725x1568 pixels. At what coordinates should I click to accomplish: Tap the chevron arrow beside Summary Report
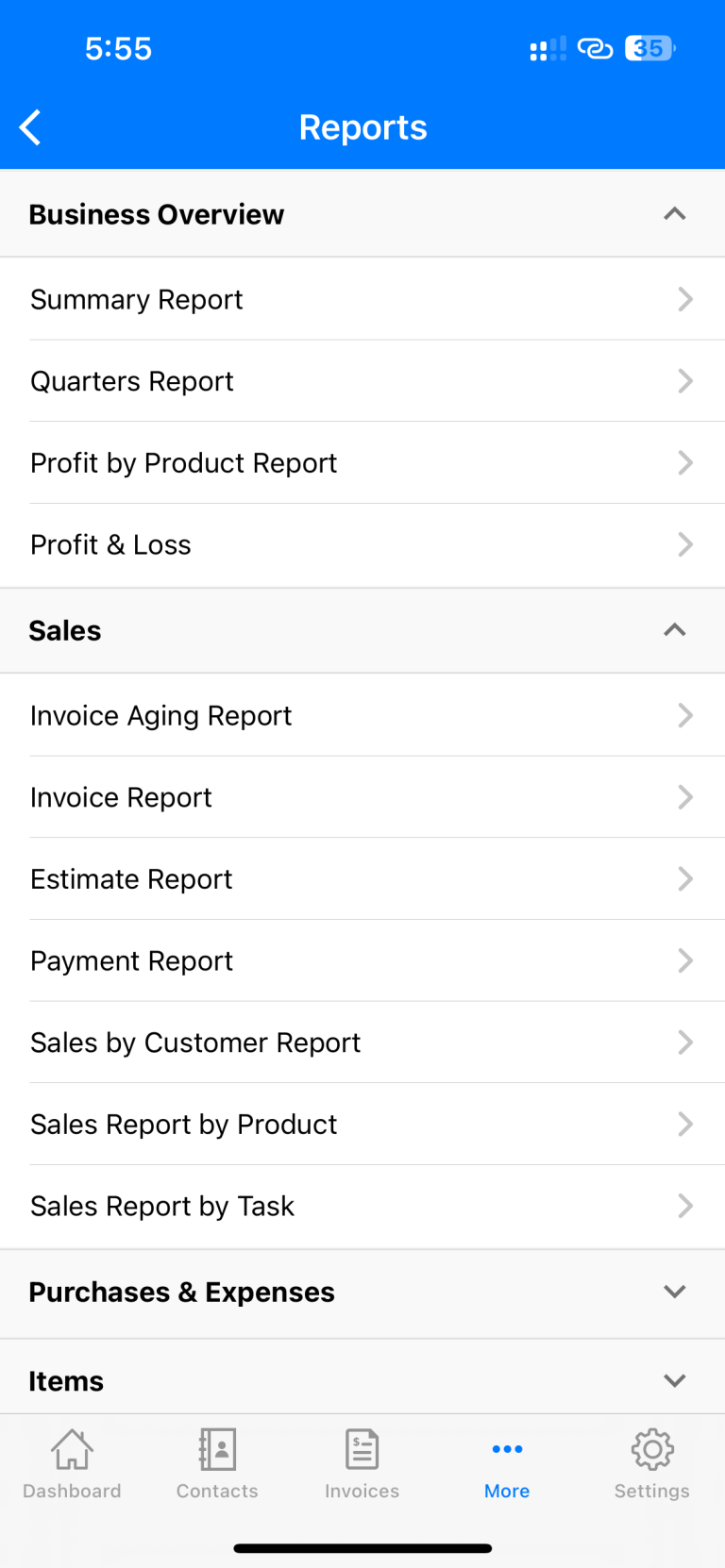(x=685, y=299)
